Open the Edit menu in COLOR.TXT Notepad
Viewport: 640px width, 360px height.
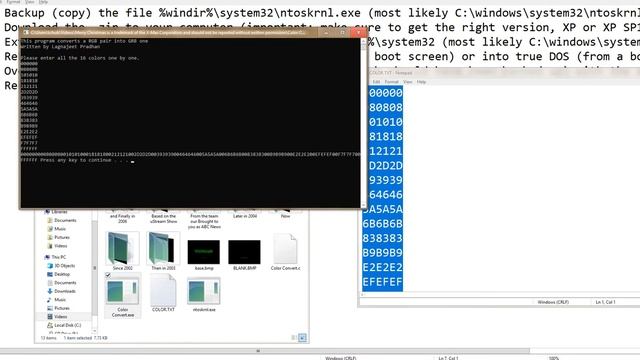376,82
